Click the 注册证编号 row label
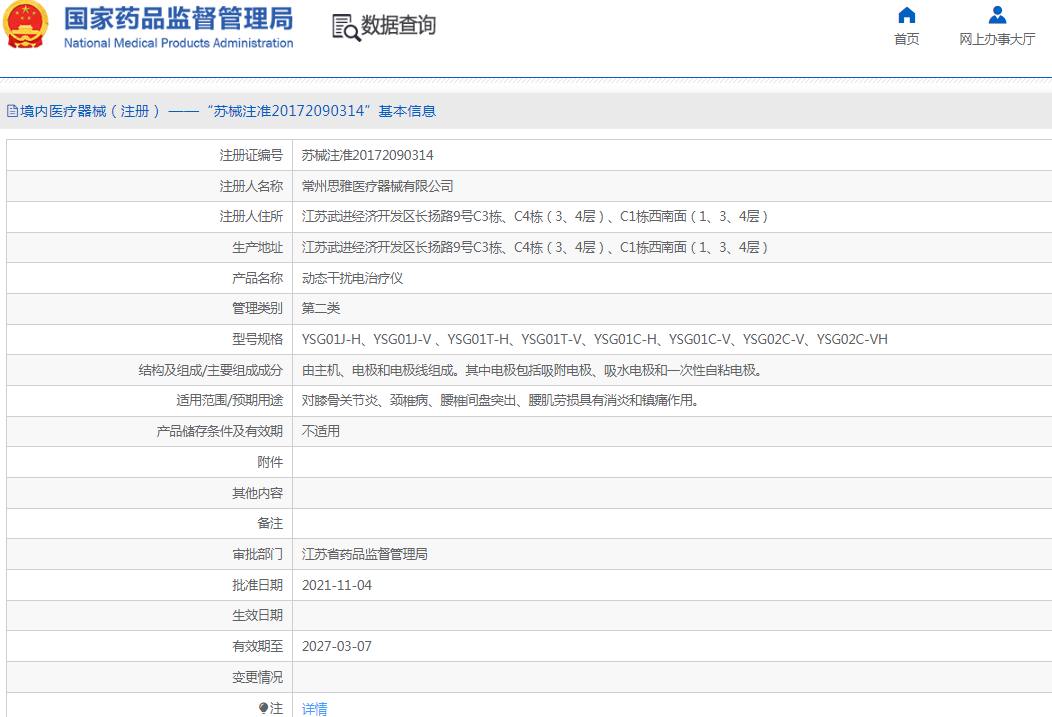Image resolution: width=1052 pixels, height=717 pixels. click(251, 155)
